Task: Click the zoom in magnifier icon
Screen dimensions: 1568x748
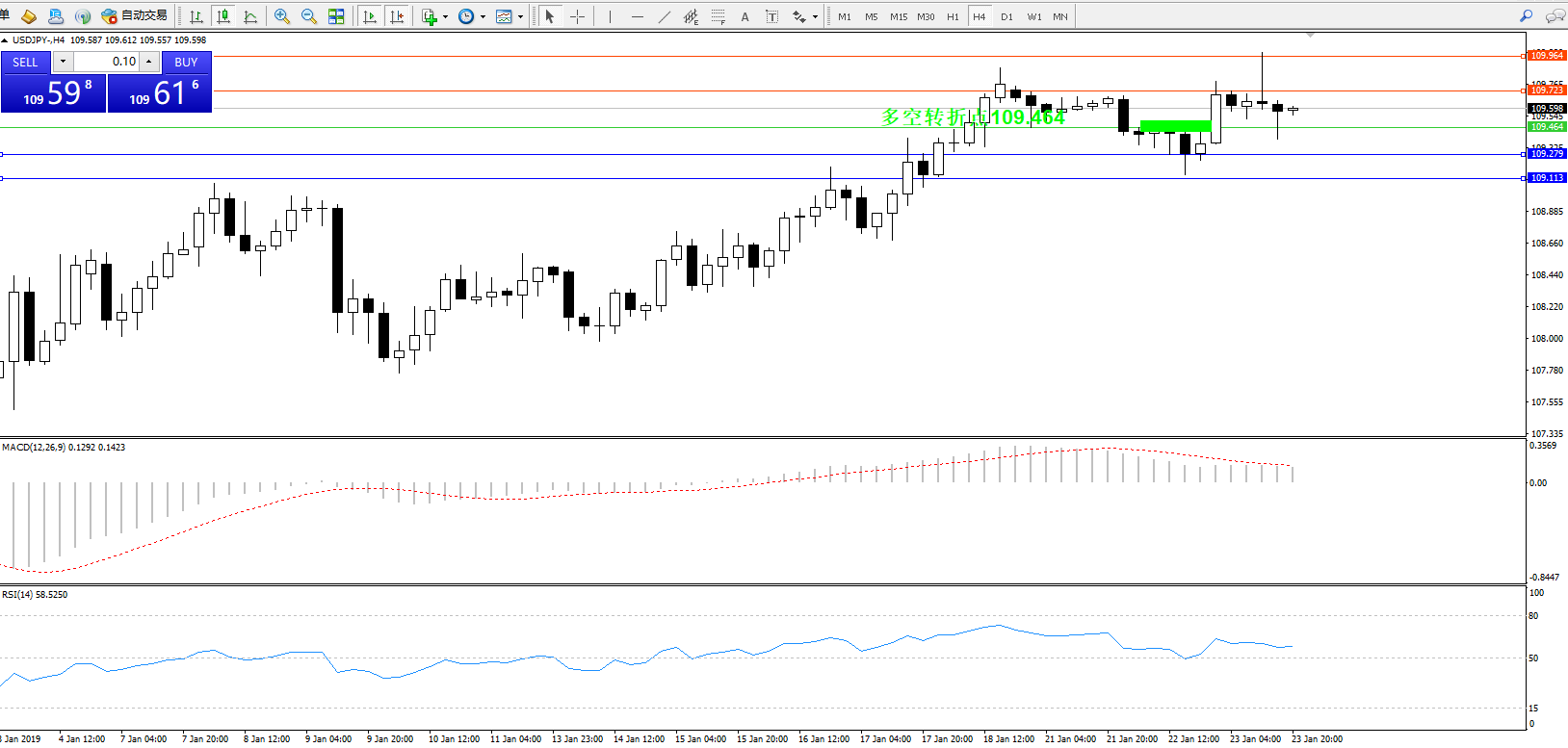Action: pos(281,16)
